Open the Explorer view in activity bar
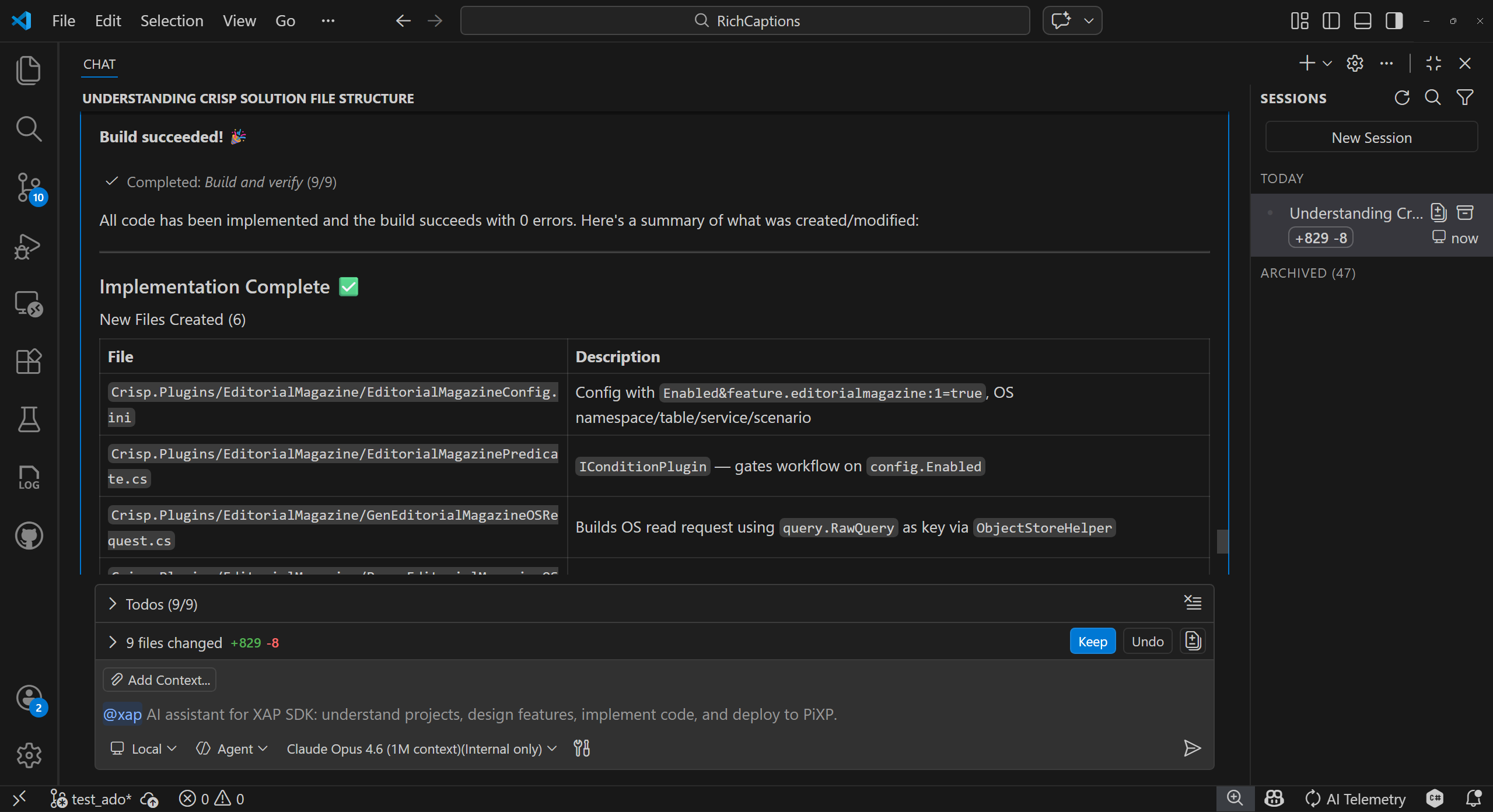 point(28,70)
